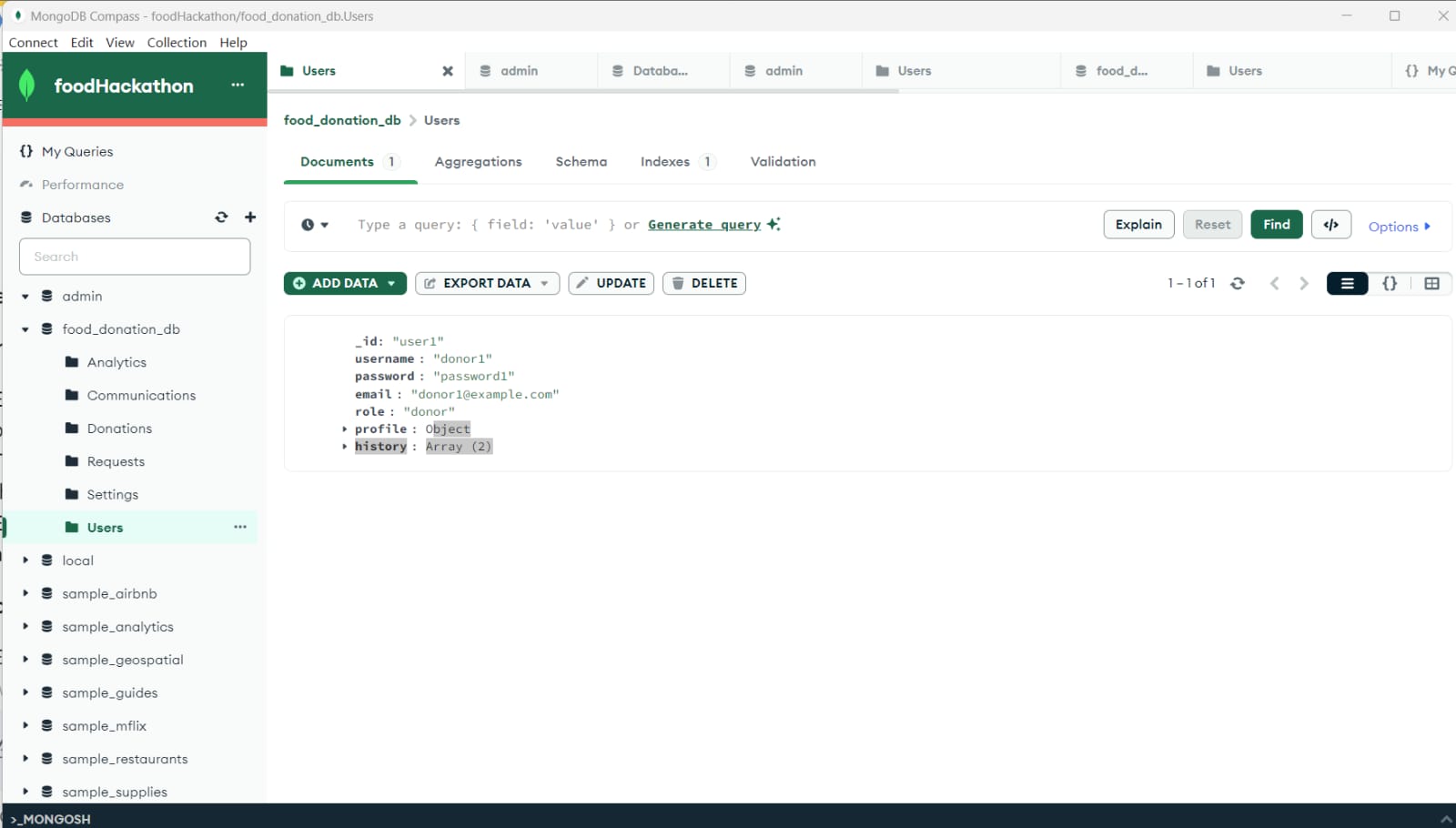Expand the local database tree
This screenshot has width=1456, height=828.
[25, 560]
